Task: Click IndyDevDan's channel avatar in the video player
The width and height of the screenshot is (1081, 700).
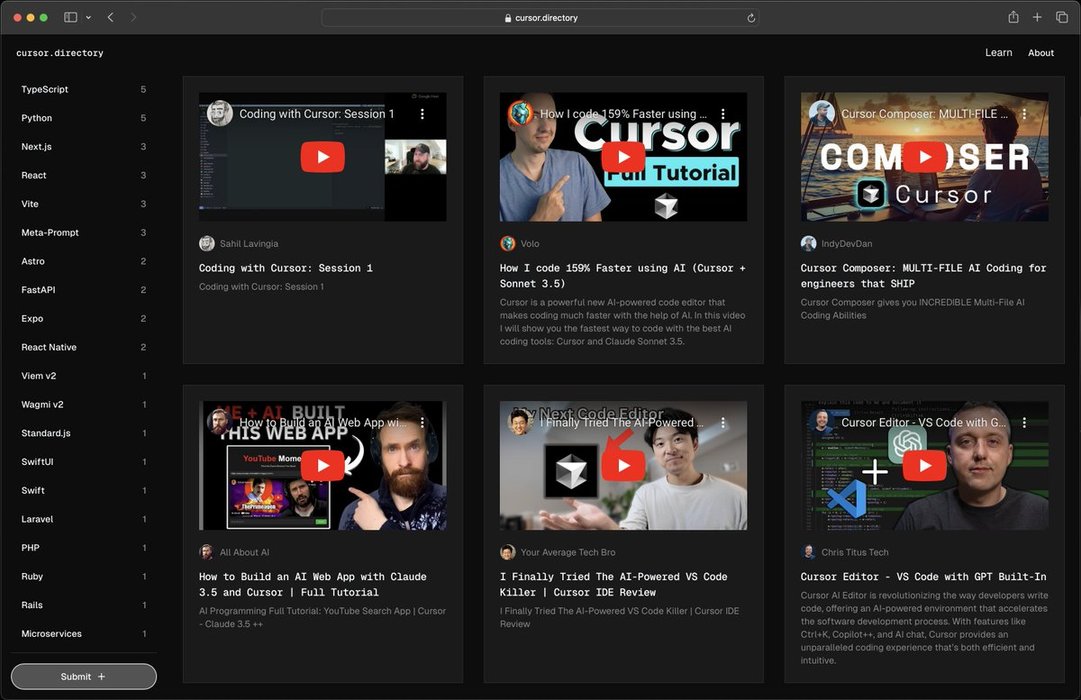Action: click(x=822, y=114)
